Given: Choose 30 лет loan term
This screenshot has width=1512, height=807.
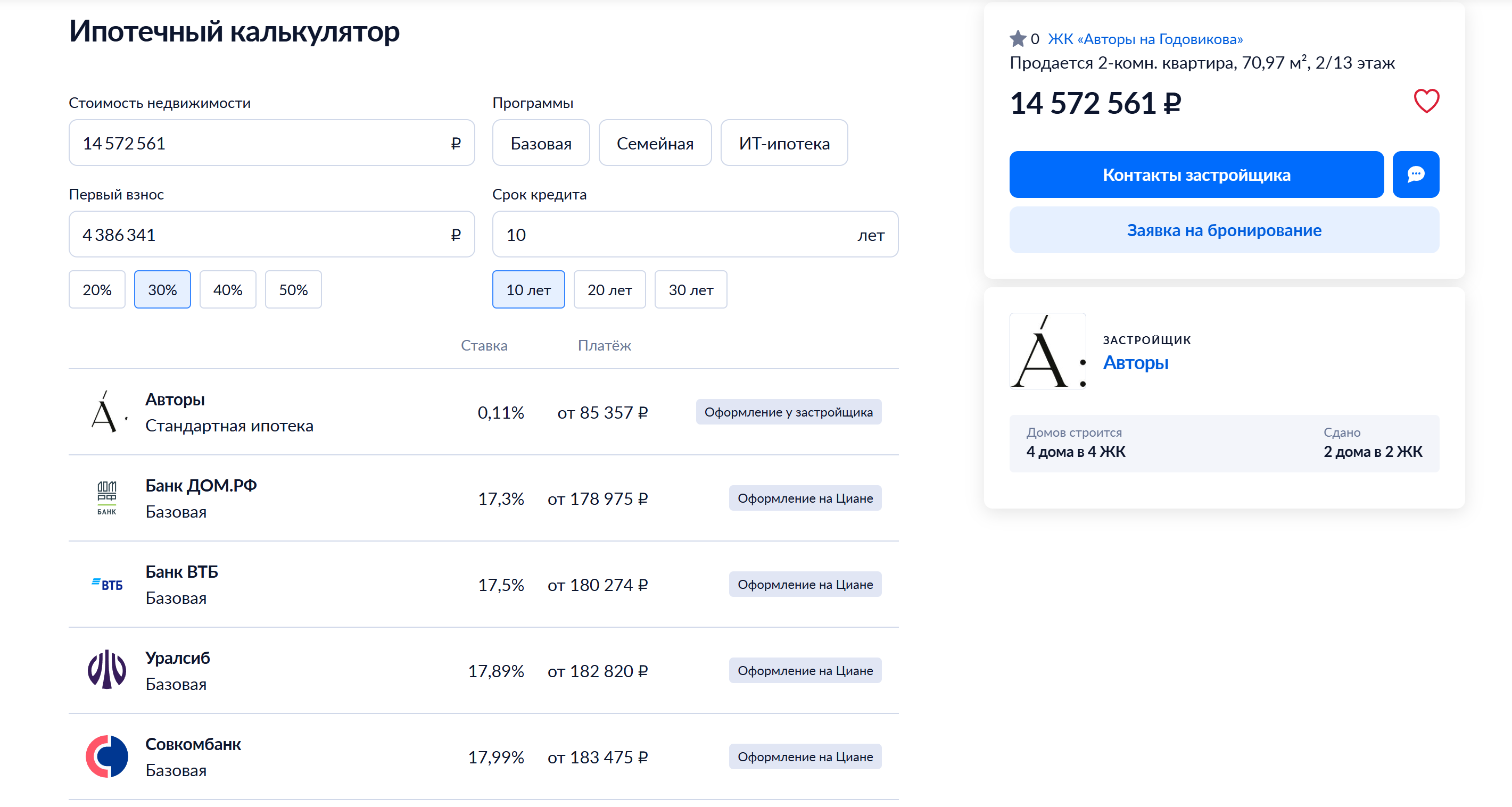Looking at the screenshot, I should click(x=691, y=289).
